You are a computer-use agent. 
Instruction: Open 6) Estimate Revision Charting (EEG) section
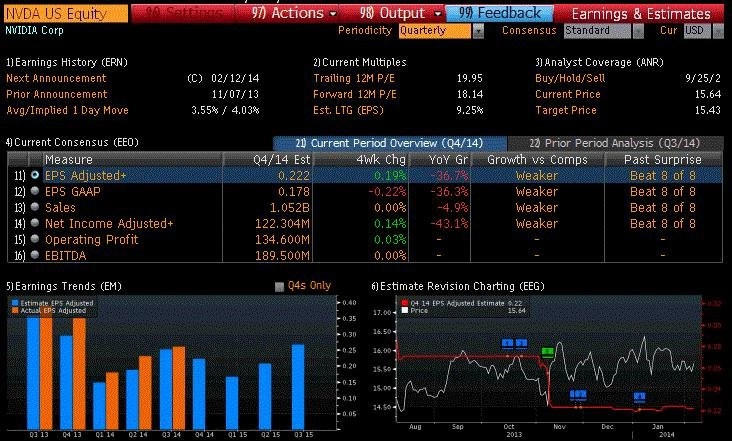(x=458, y=286)
